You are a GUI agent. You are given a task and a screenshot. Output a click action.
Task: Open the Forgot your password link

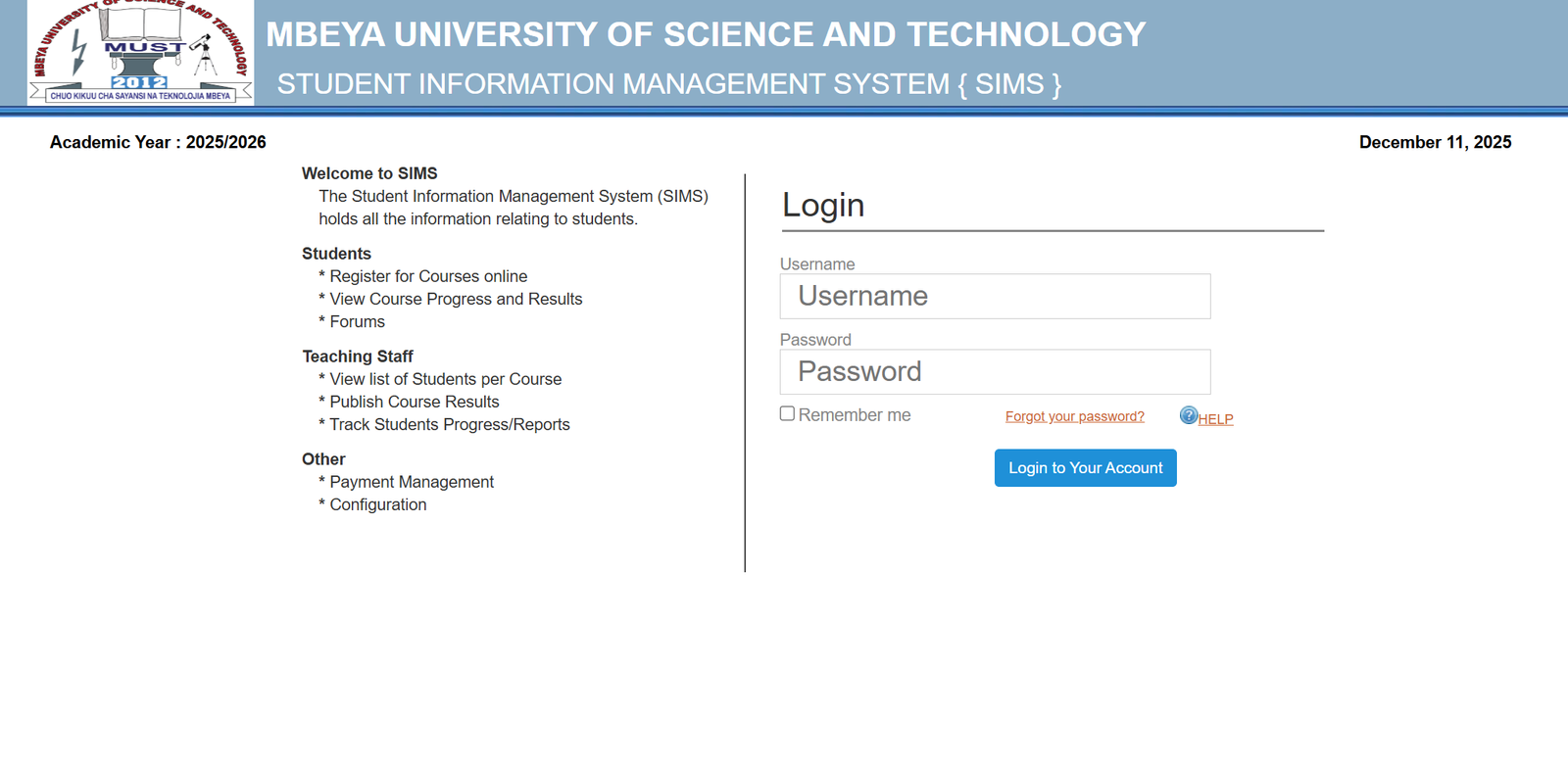point(1074,416)
